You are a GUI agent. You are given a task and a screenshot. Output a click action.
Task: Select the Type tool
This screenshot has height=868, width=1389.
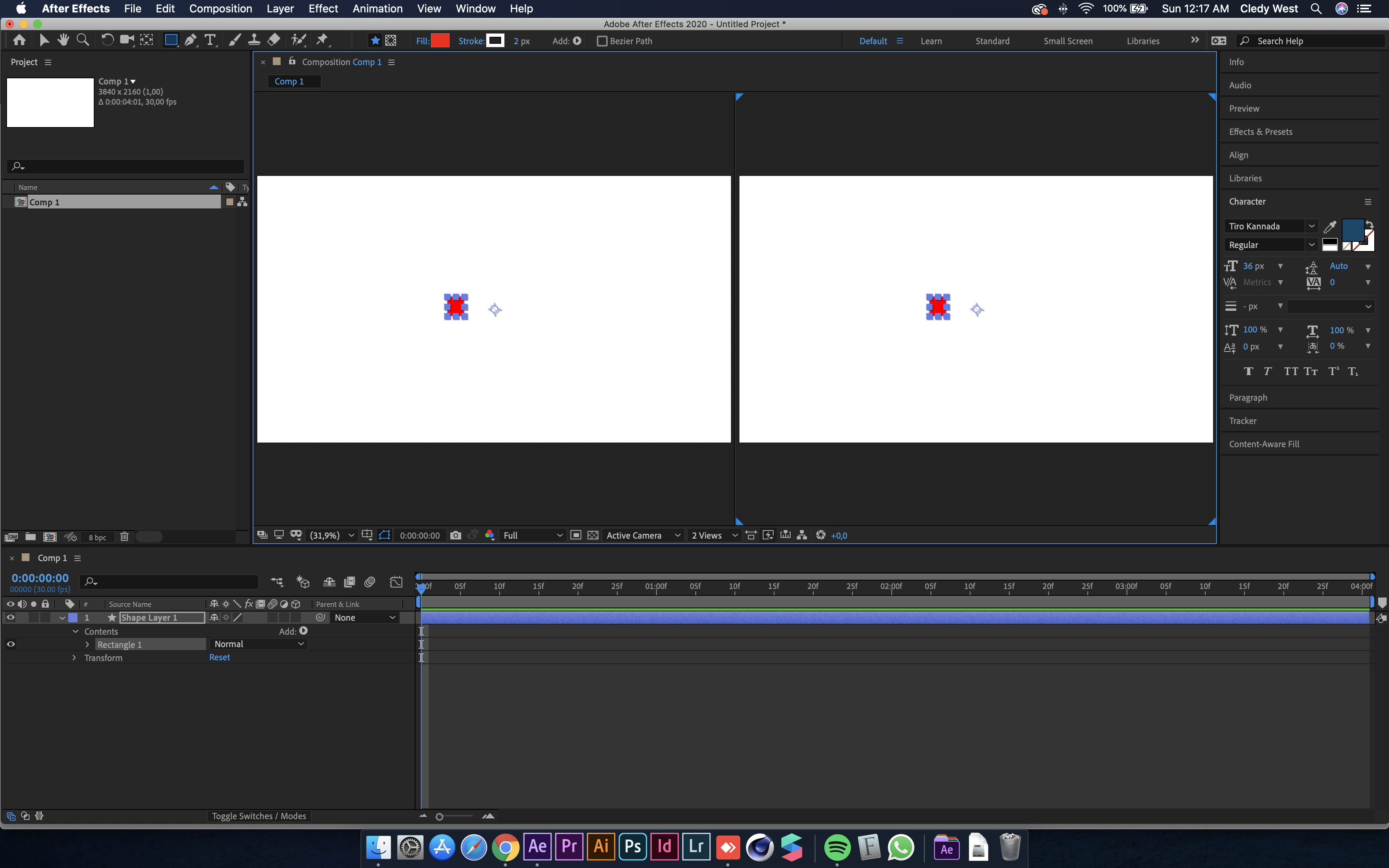[210, 40]
